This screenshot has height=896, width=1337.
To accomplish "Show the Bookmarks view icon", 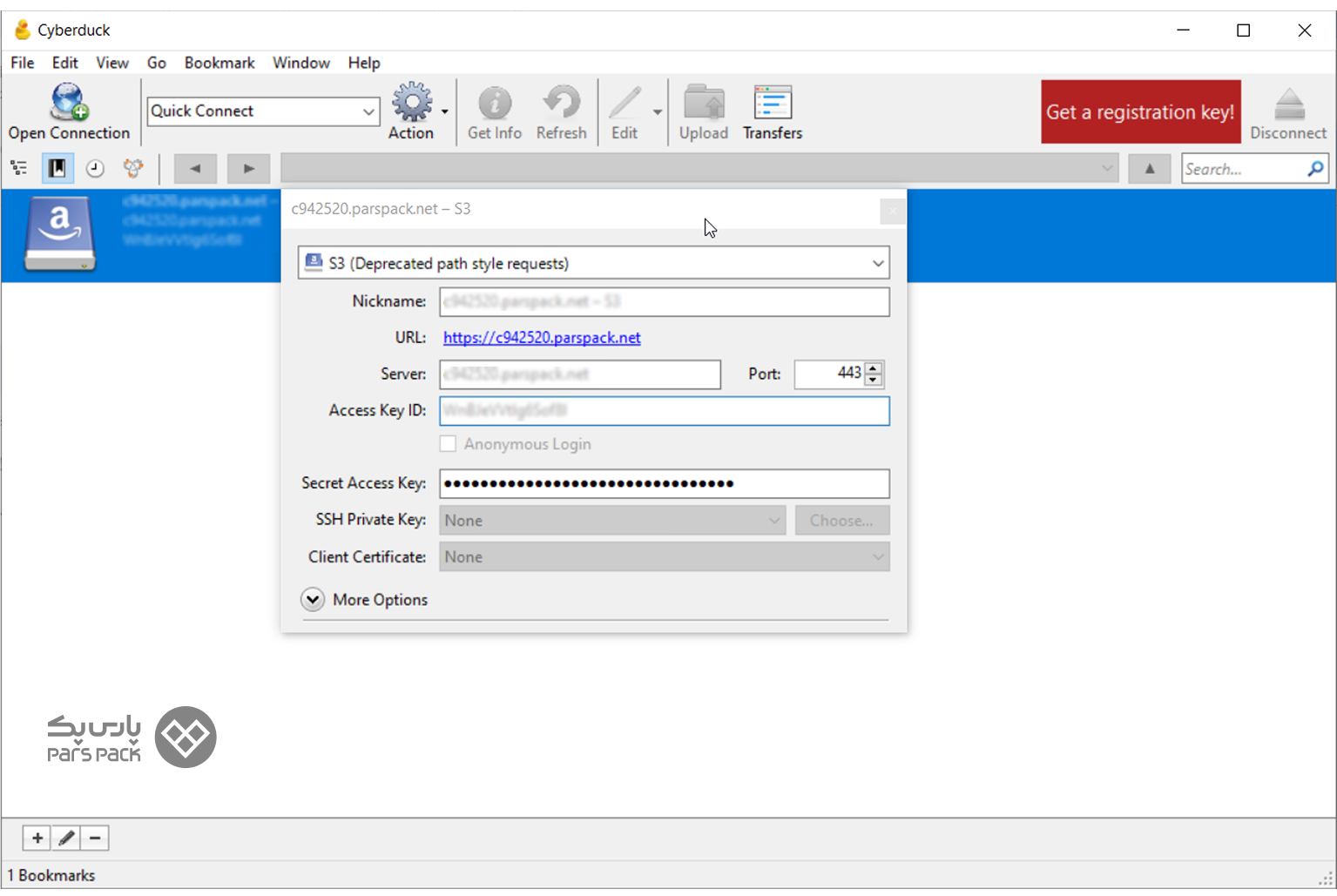I will (57, 168).
